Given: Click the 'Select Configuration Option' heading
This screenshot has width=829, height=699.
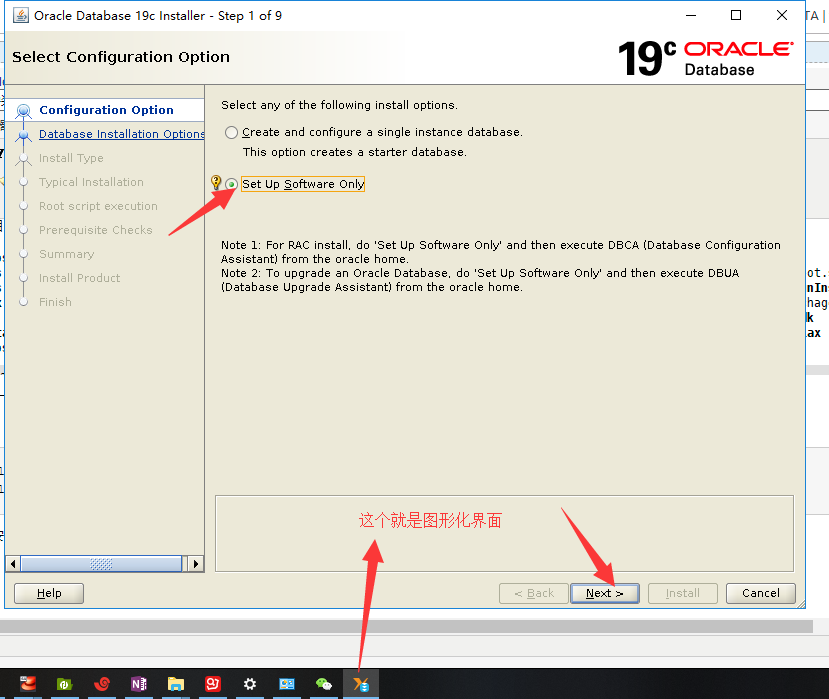Looking at the screenshot, I should 121,57.
